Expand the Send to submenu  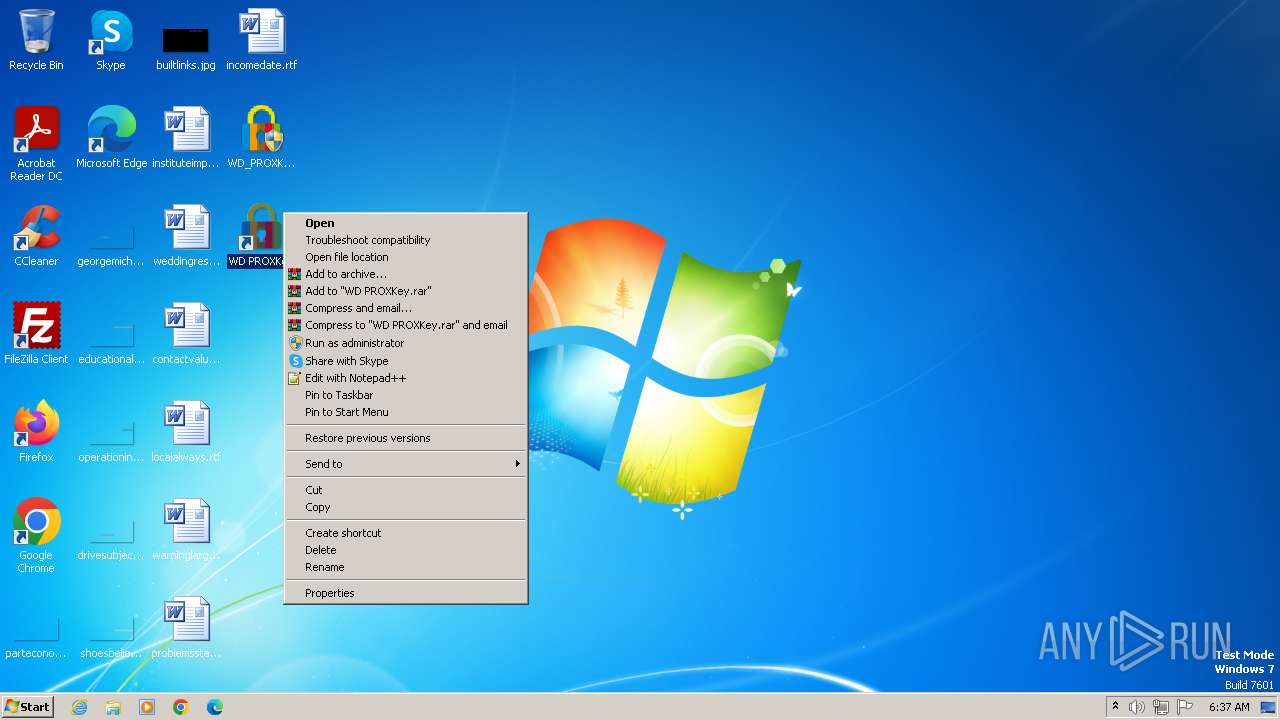[405, 464]
